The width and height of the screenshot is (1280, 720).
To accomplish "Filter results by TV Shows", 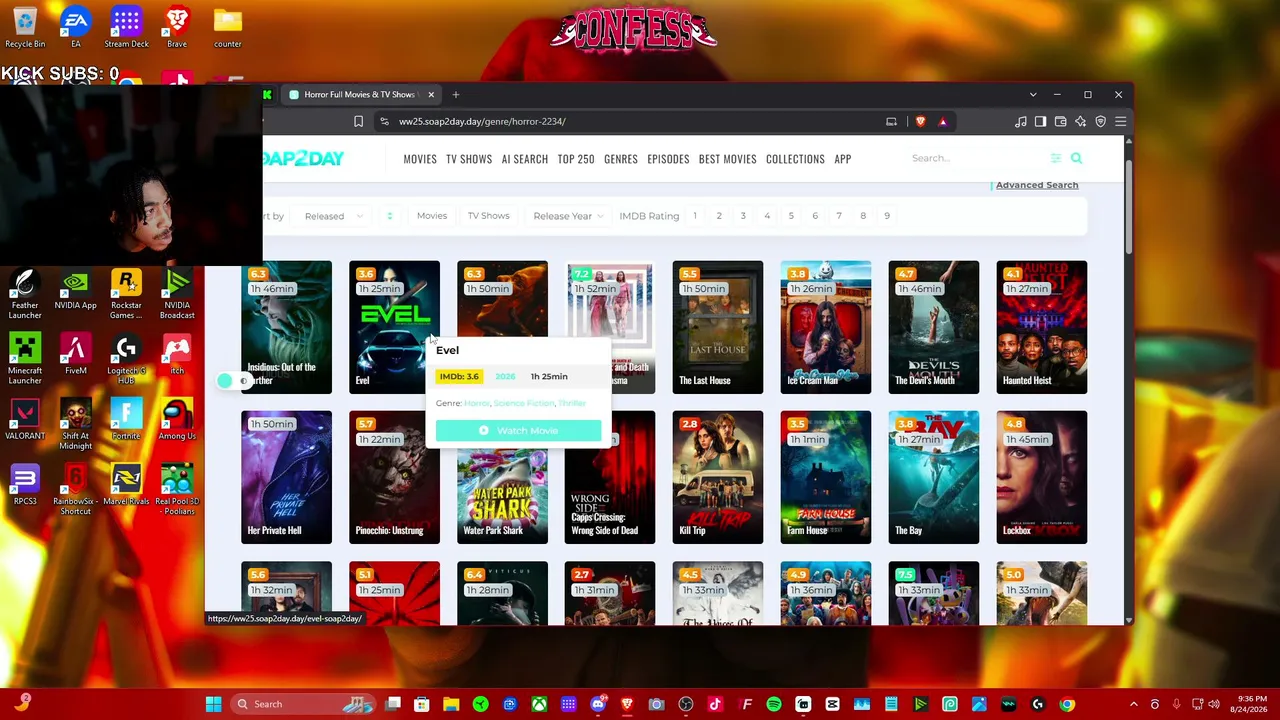I will pos(488,216).
